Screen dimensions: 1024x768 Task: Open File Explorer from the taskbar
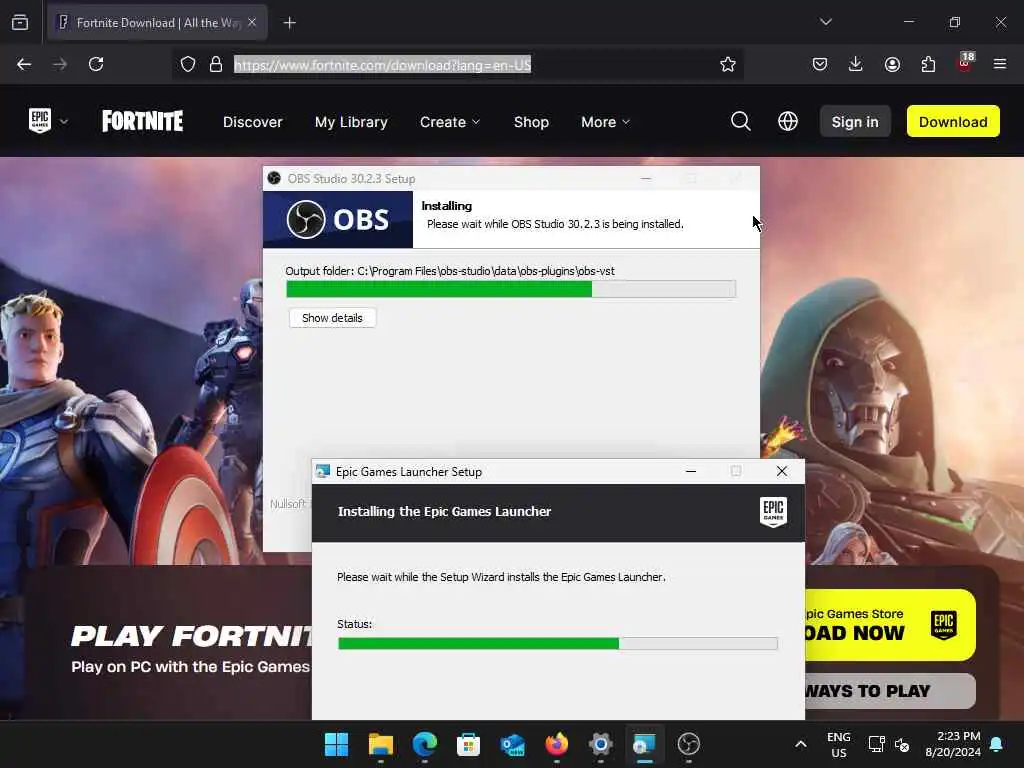click(x=381, y=744)
